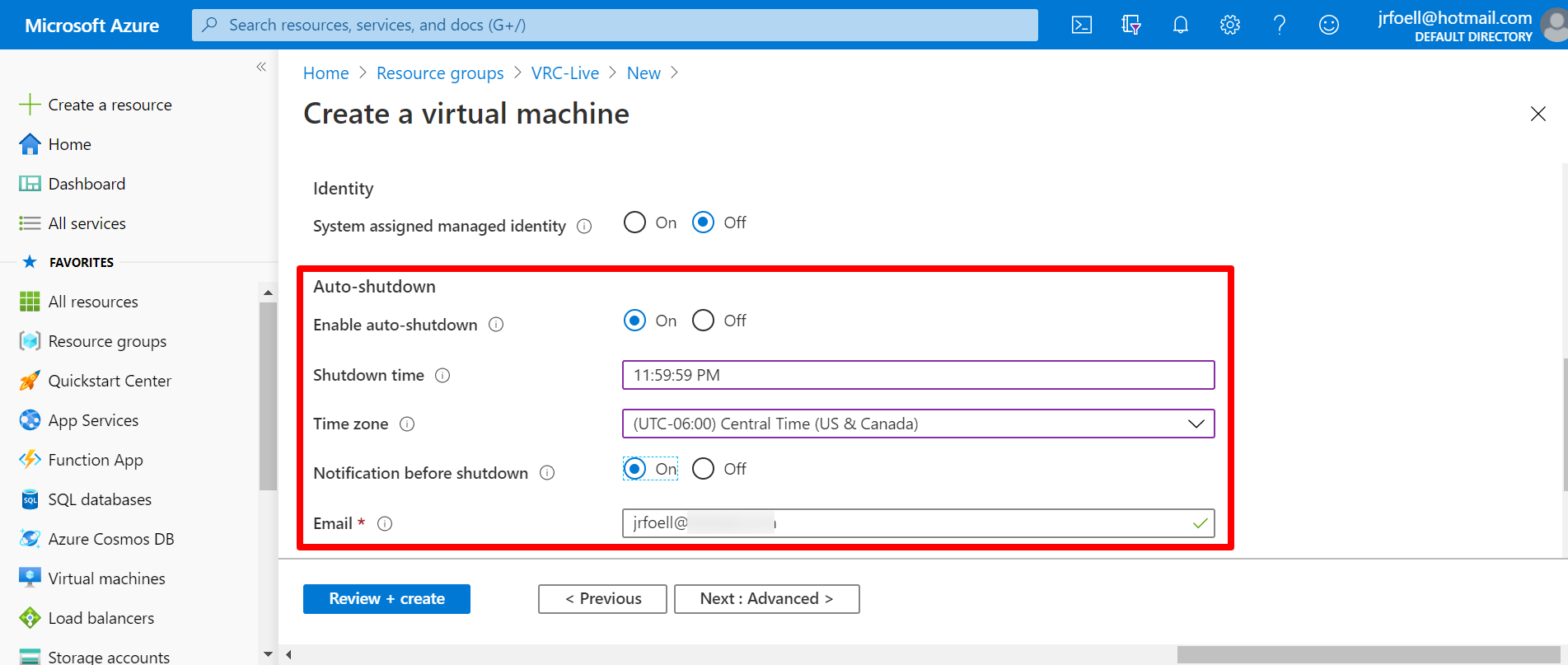Image resolution: width=1568 pixels, height=665 pixels.
Task: Click the green plus Create a resource icon
Action: click(30, 105)
